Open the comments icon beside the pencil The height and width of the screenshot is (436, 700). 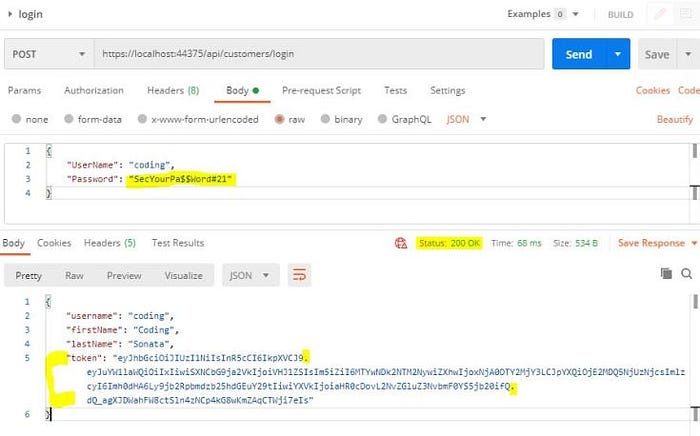[x=685, y=14]
